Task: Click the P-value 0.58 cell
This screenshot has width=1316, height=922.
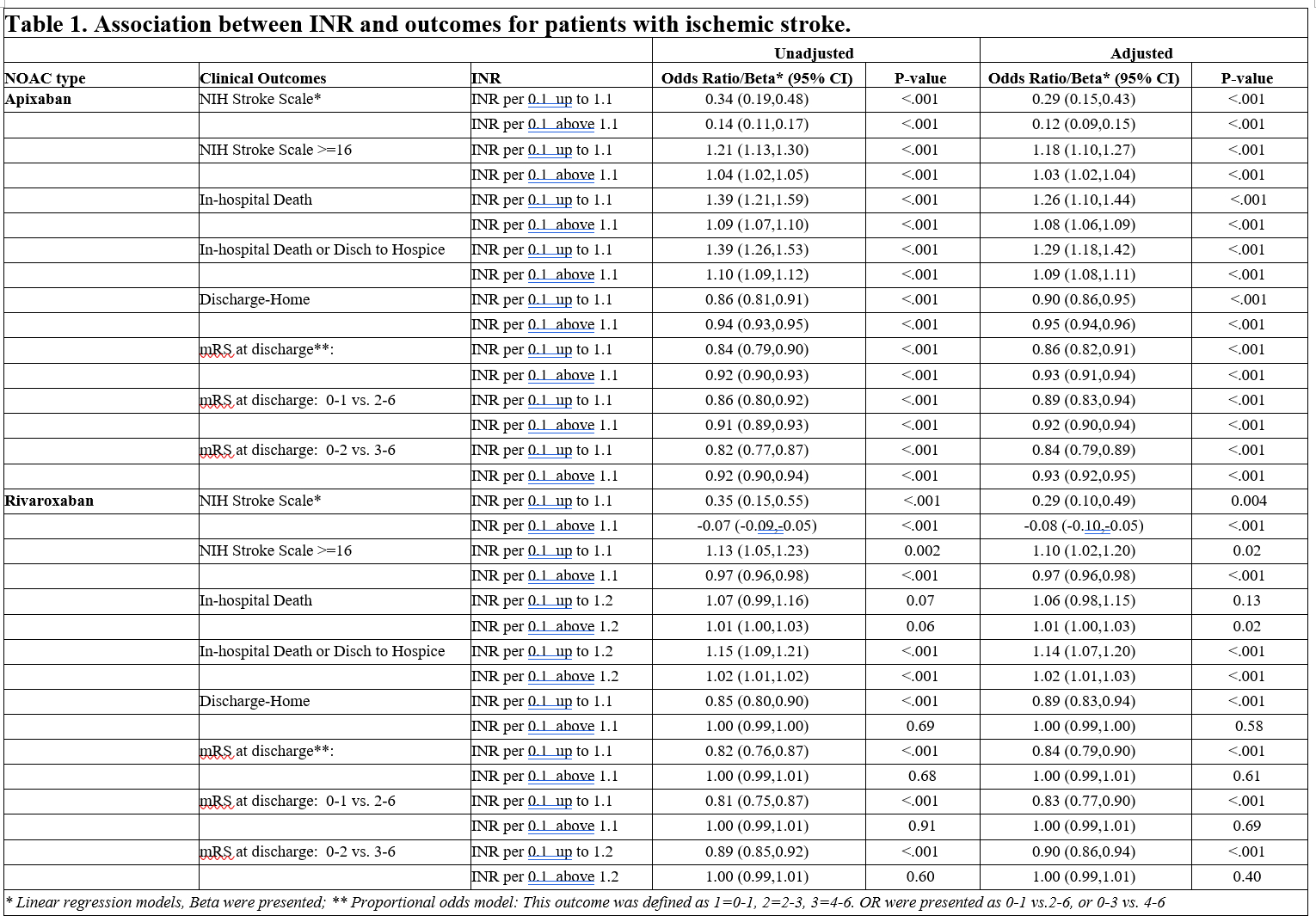Action: tap(1248, 726)
